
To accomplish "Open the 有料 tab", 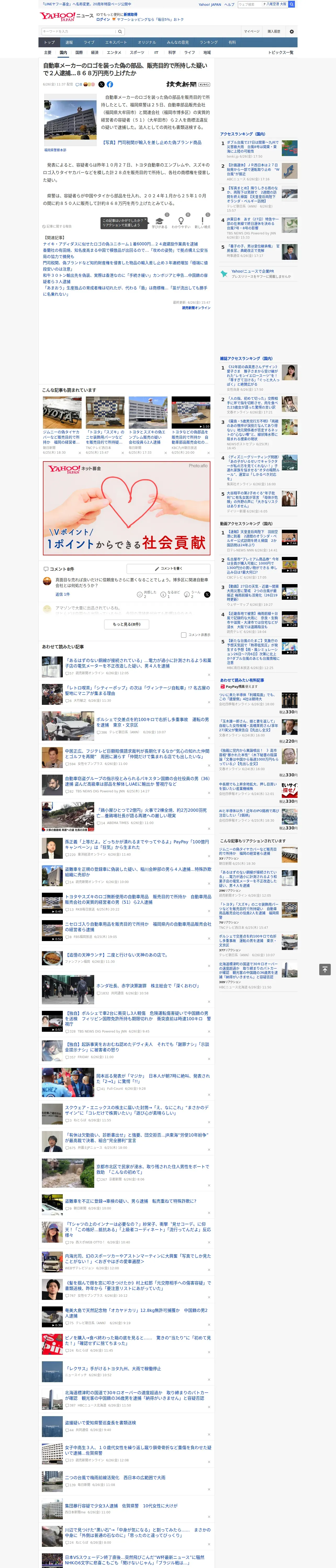I will click(x=232, y=42).
